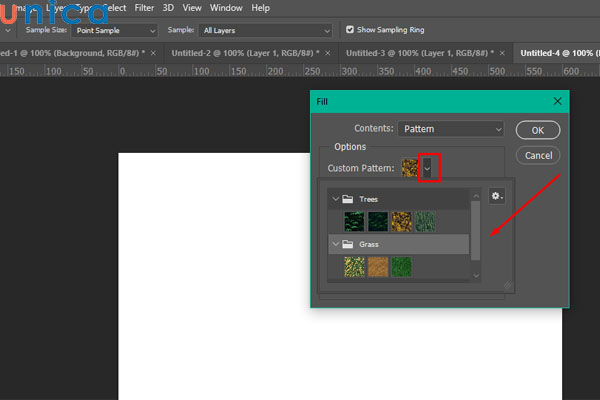Open the pattern picker gear settings menu
The height and width of the screenshot is (400, 600).
pyautogui.click(x=497, y=196)
